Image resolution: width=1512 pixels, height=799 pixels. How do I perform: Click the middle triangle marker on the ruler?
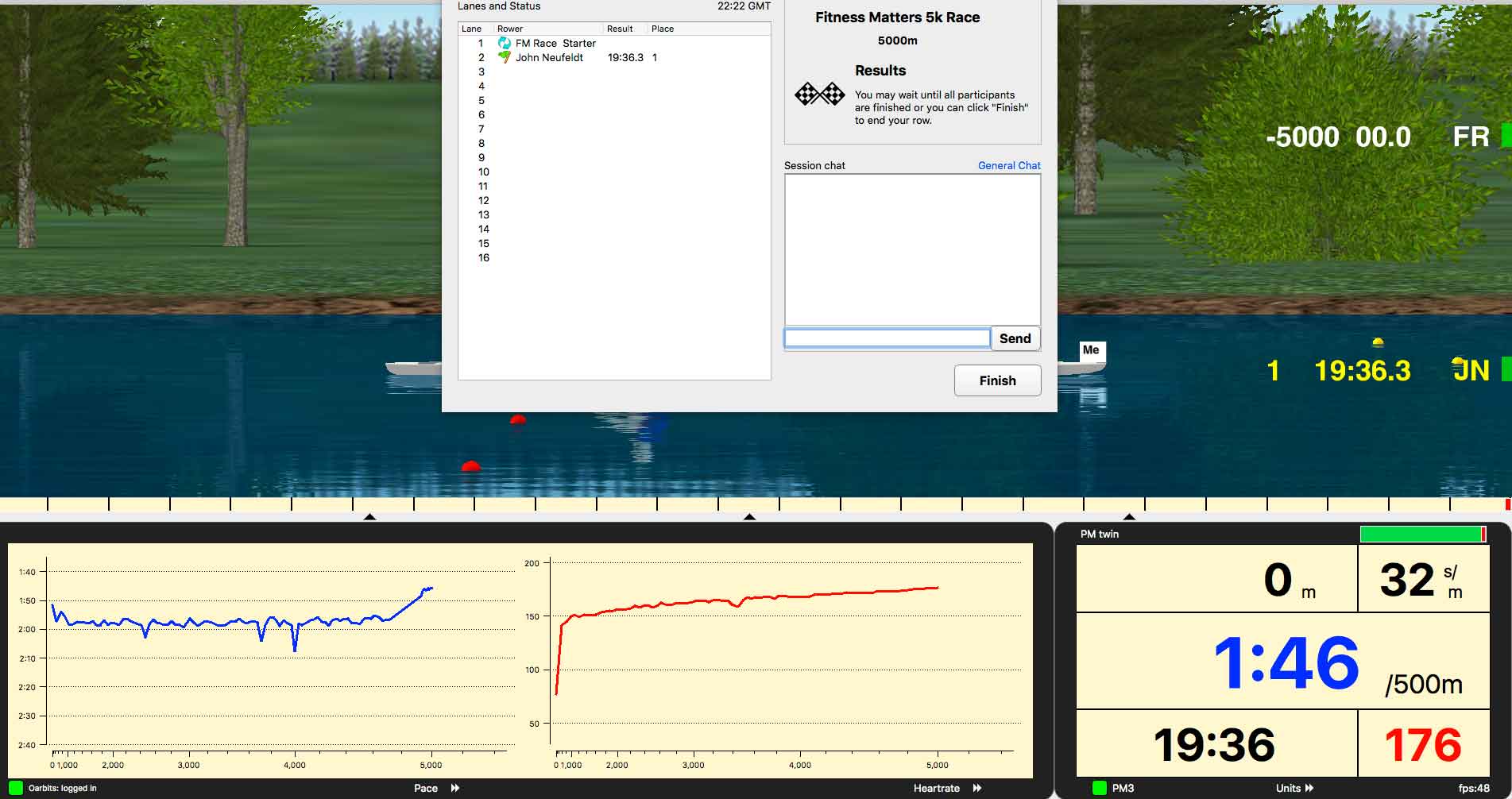click(749, 516)
